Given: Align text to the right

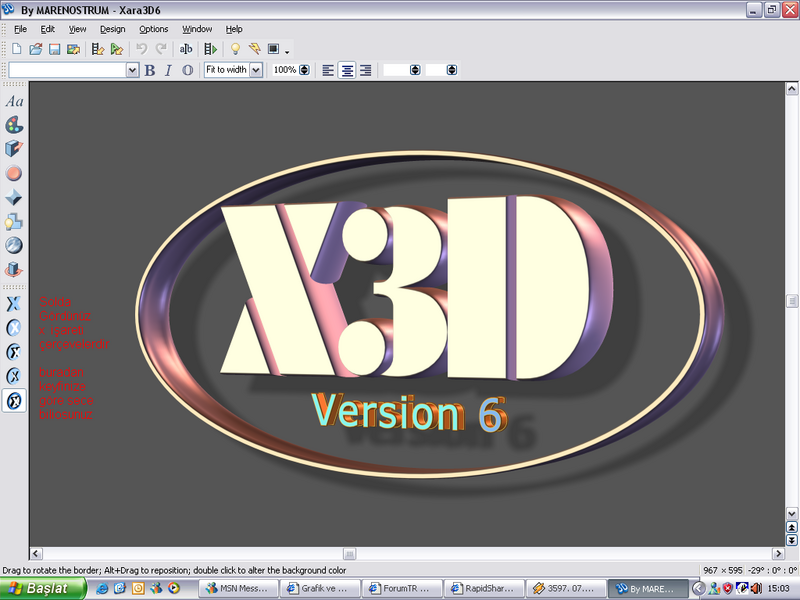Looking at the screenshot, I should click(x=365, y=70).
